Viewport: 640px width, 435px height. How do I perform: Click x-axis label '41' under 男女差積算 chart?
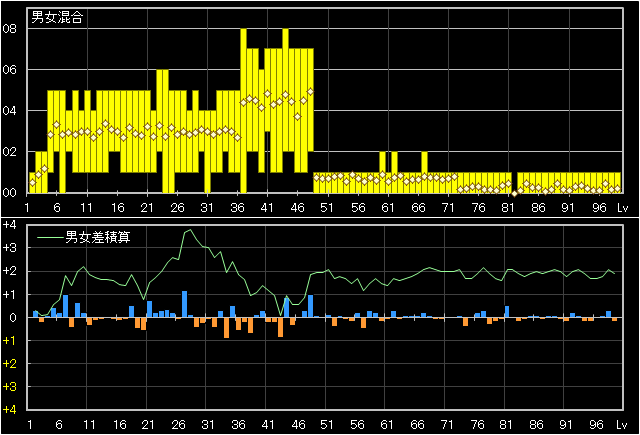coord(267,425)
